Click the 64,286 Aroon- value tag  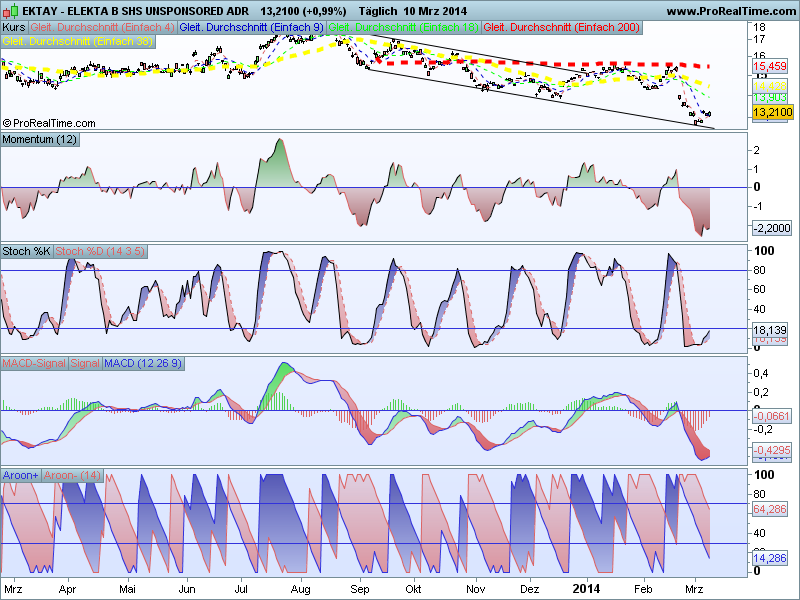[769, 509]
